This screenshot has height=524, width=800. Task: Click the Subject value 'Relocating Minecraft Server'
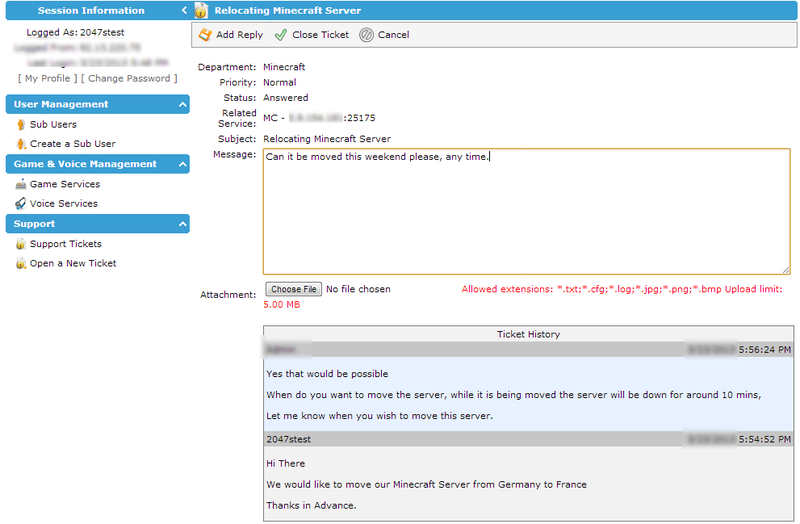(x=327, y=139)
